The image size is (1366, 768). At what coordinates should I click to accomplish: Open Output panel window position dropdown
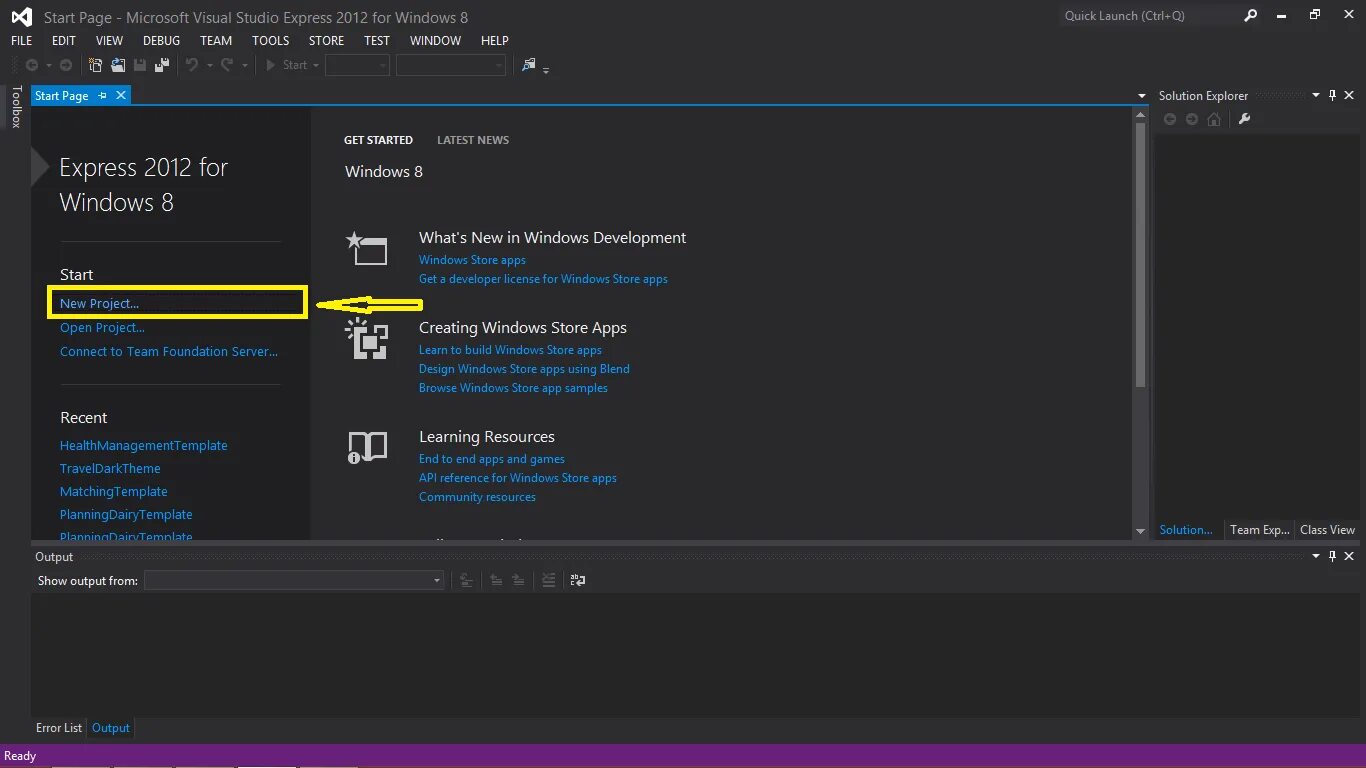click(x=1316, y=556)
